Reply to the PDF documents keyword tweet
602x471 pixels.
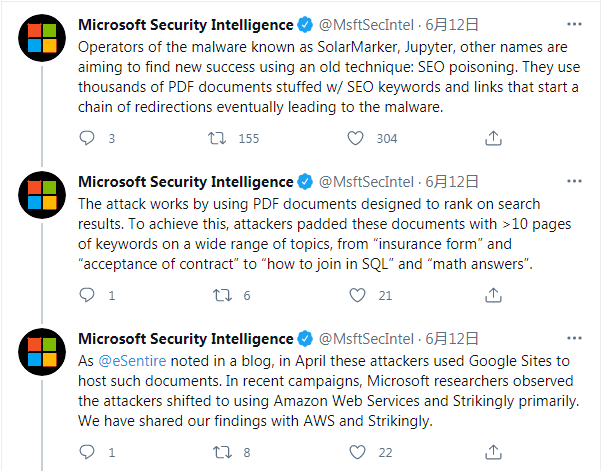click(87, 295)
